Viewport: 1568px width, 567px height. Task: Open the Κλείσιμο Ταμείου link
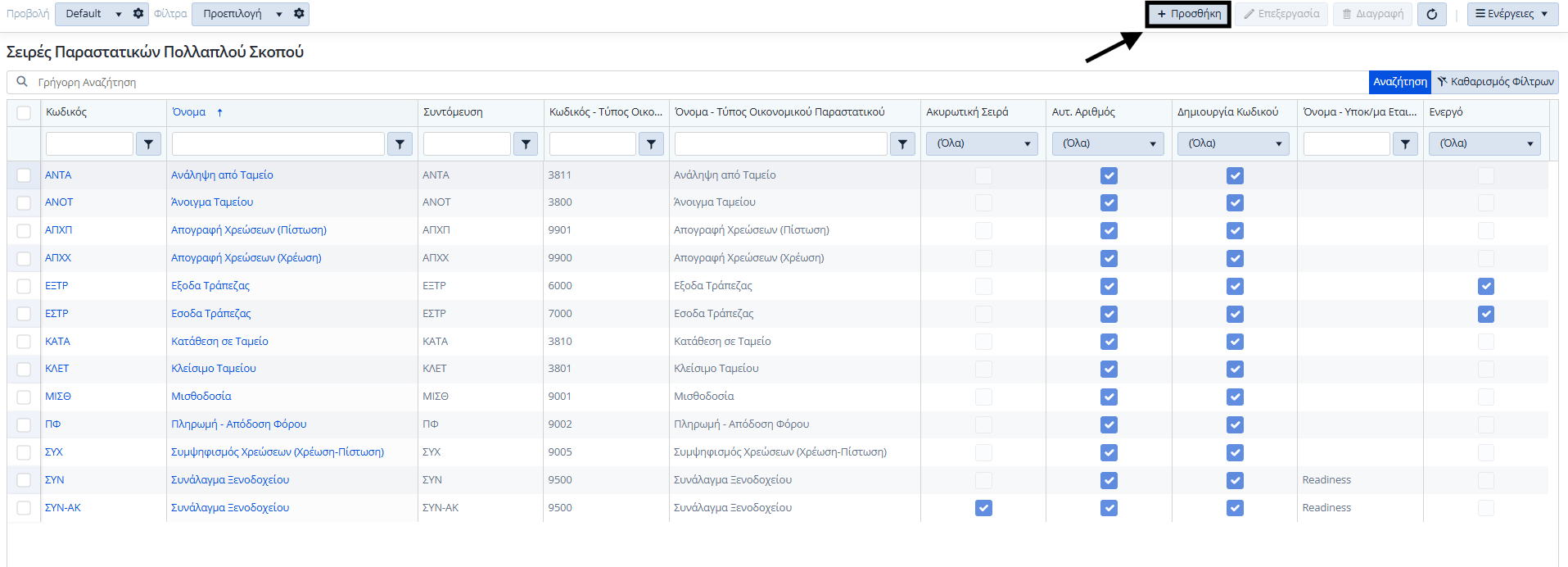point(214,369)
